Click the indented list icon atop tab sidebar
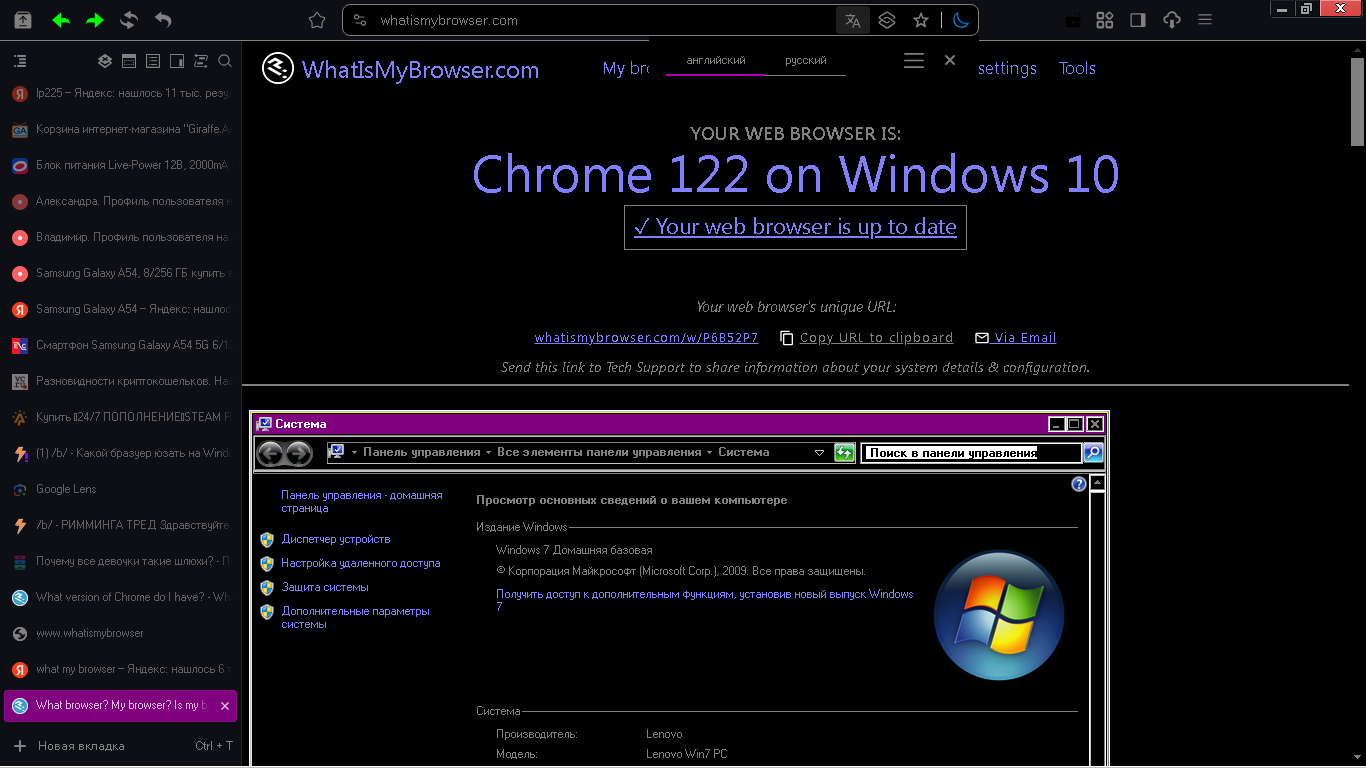Screen dimensions: 1366x768 point(20,61)
